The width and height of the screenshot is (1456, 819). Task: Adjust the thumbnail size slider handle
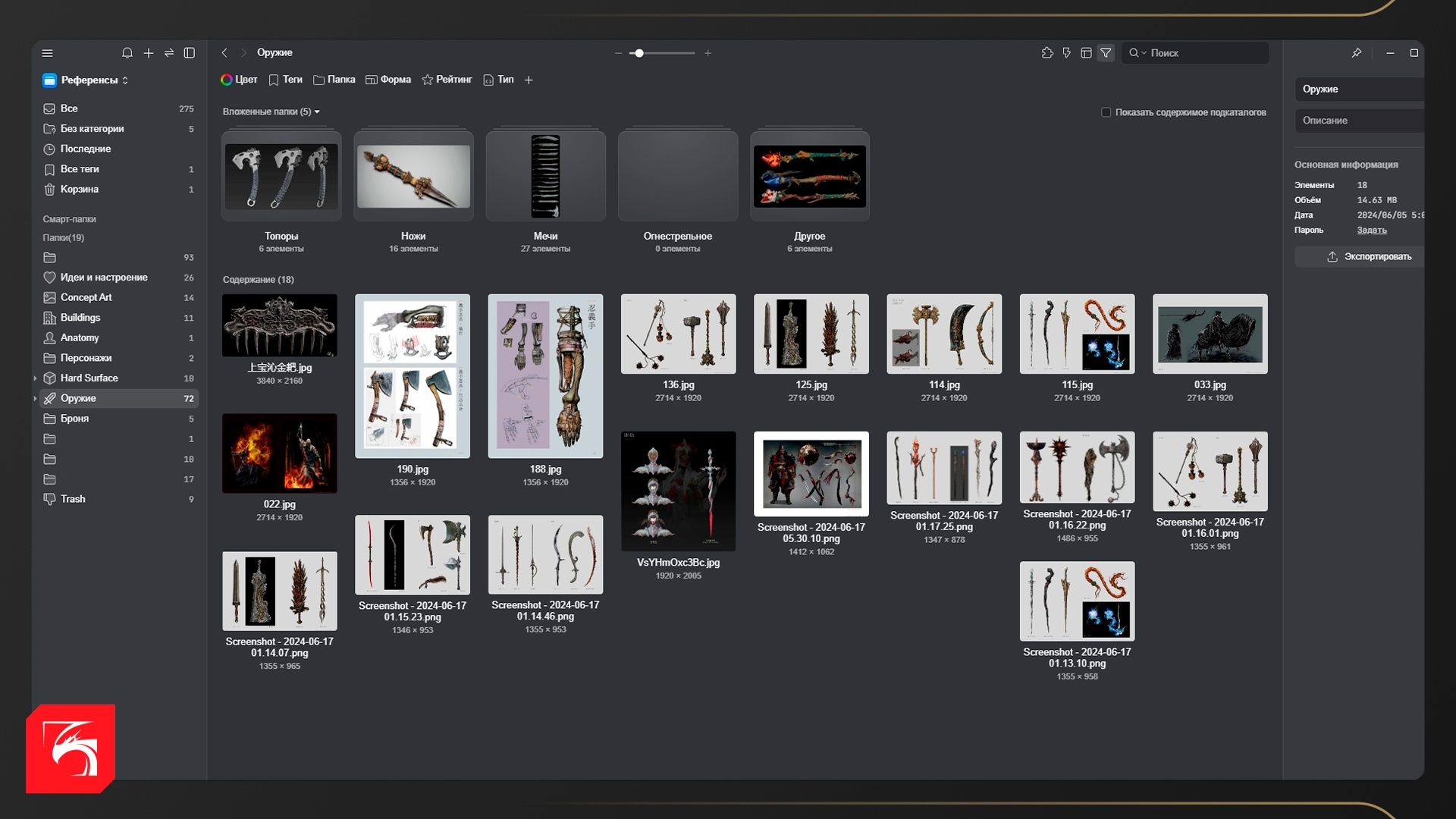click(x=639, y=53)
